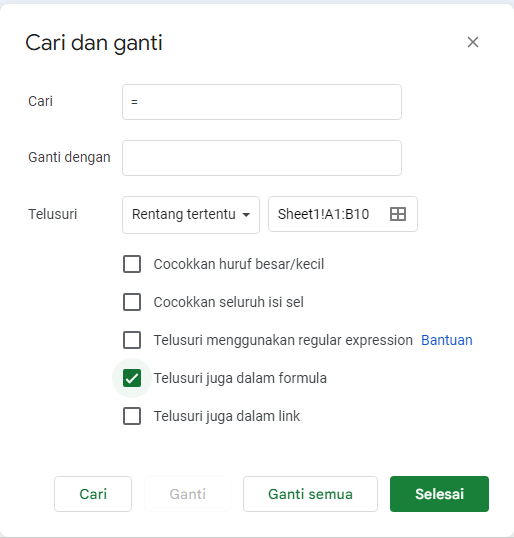The width and height of the screenshot is (514, 538).
Task: Click the Cari dan ganti dialog title
Action: (94, 43)
